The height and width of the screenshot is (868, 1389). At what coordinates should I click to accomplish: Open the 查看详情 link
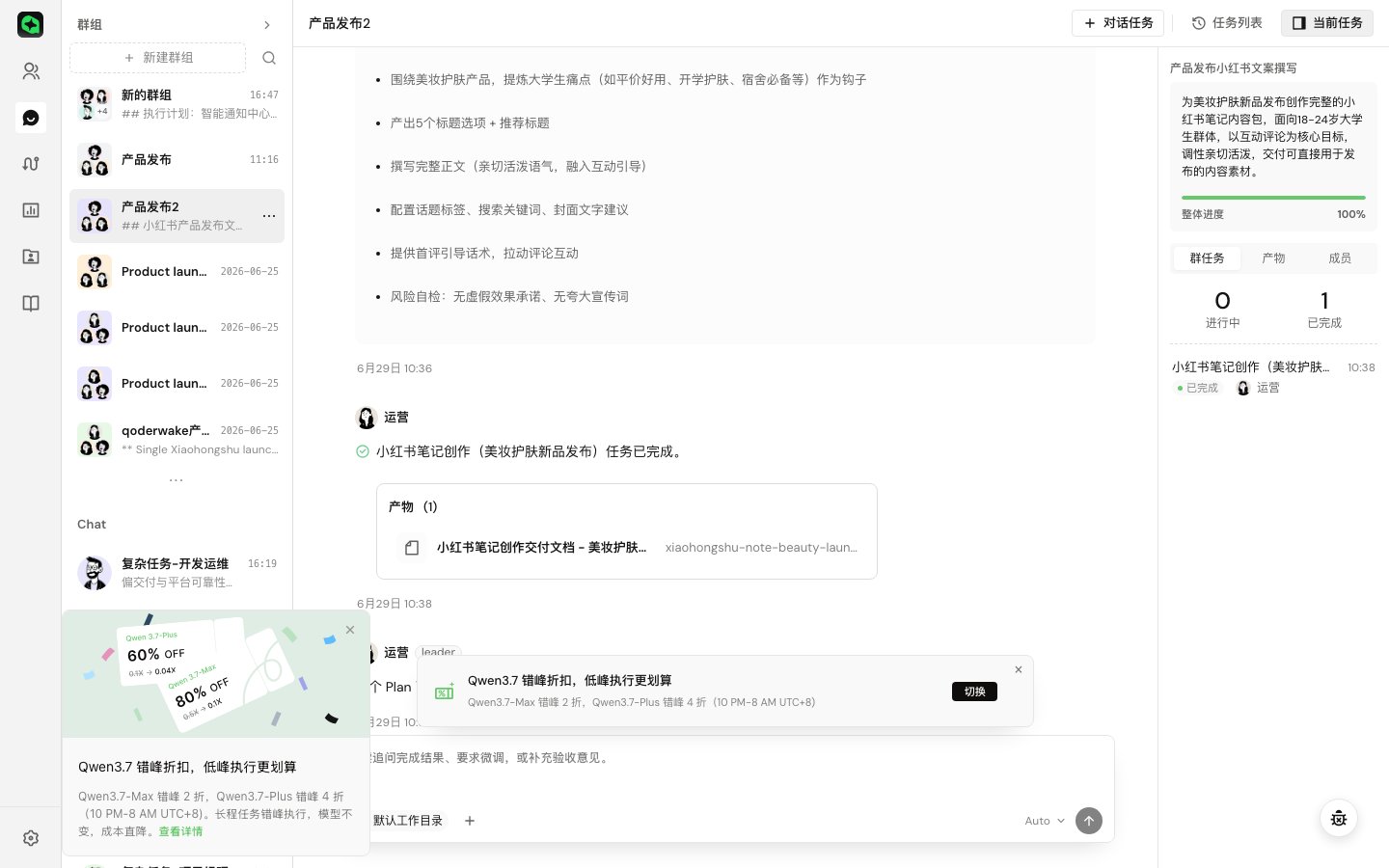[x=180, y=831]
